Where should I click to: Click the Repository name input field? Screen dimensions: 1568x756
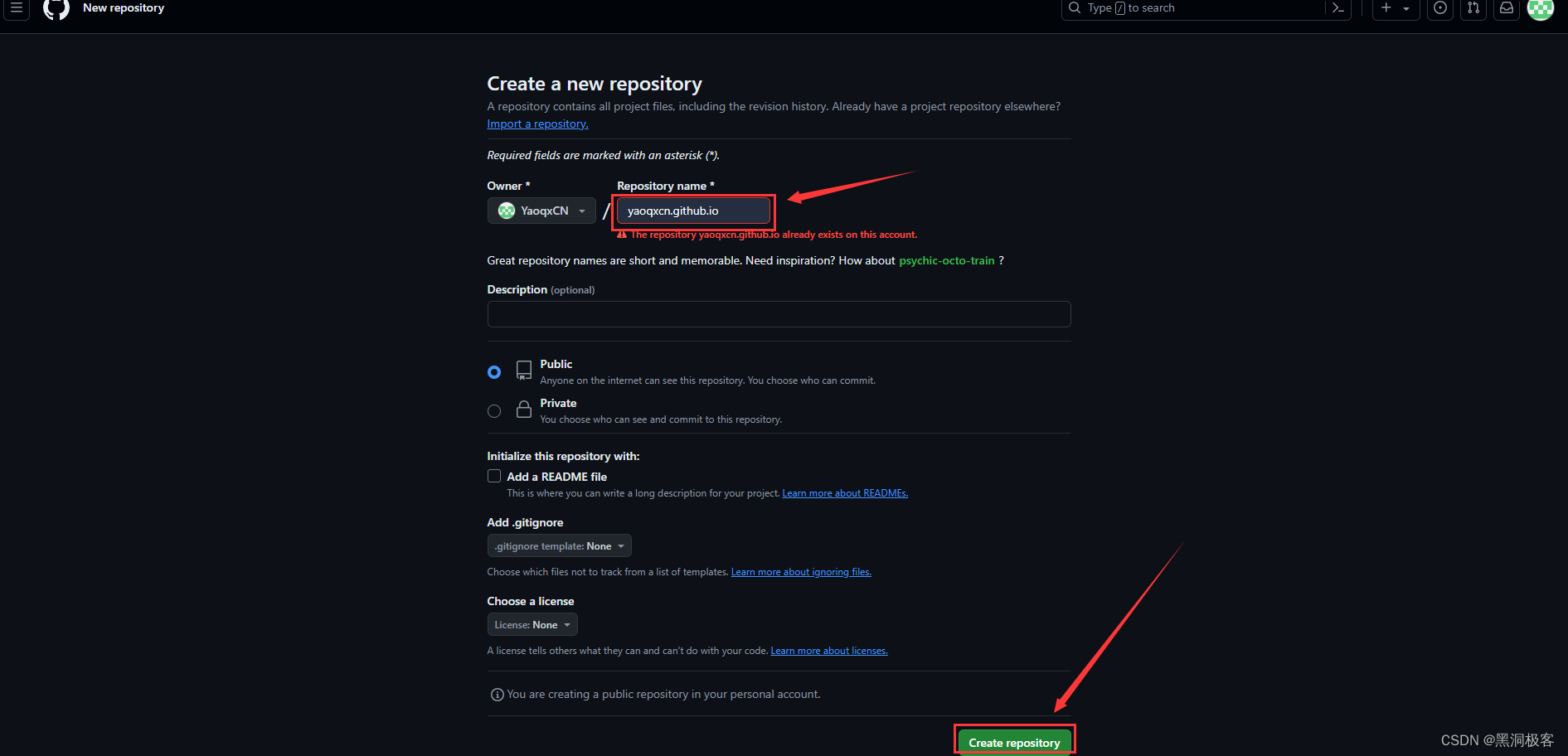pos(693,211)
